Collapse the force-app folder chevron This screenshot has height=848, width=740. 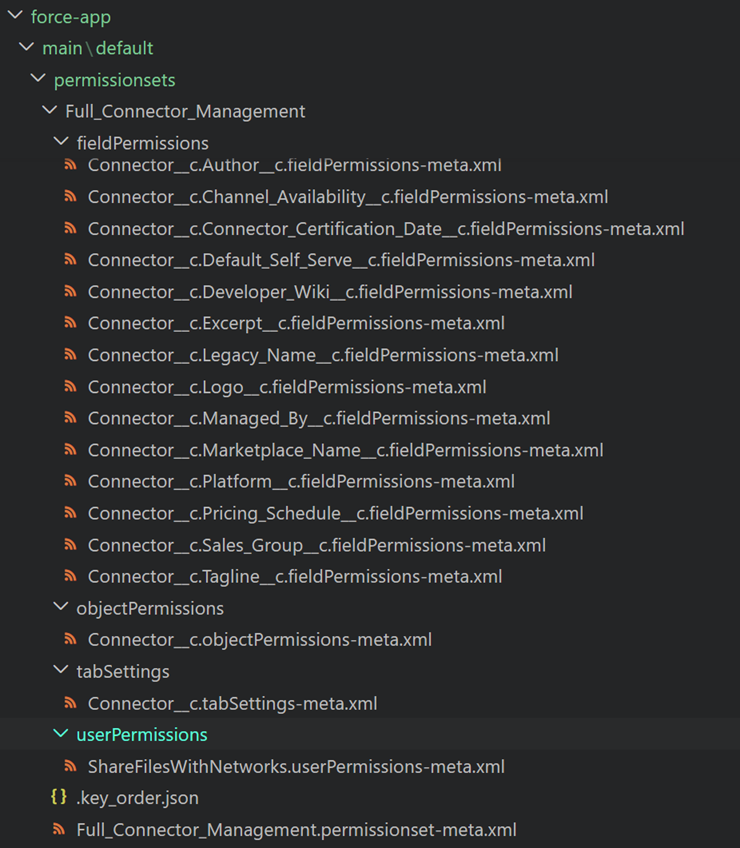point(15,16)
